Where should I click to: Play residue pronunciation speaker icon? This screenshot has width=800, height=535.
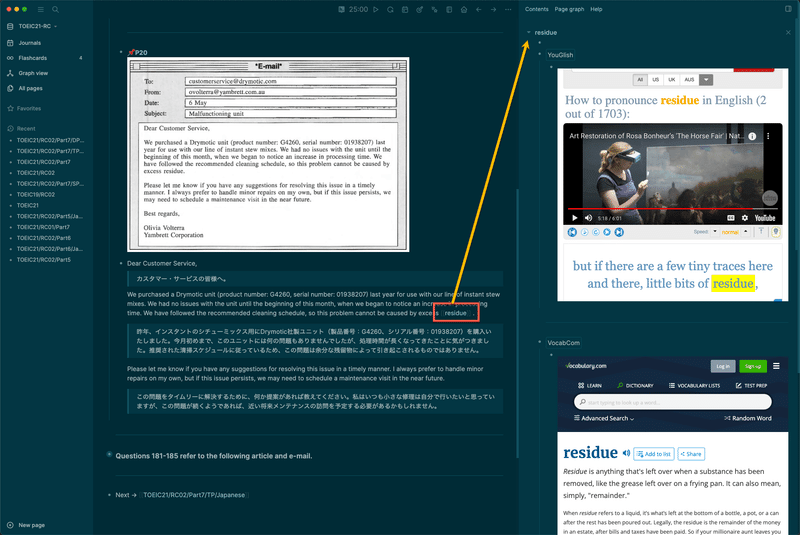[626, 453]
